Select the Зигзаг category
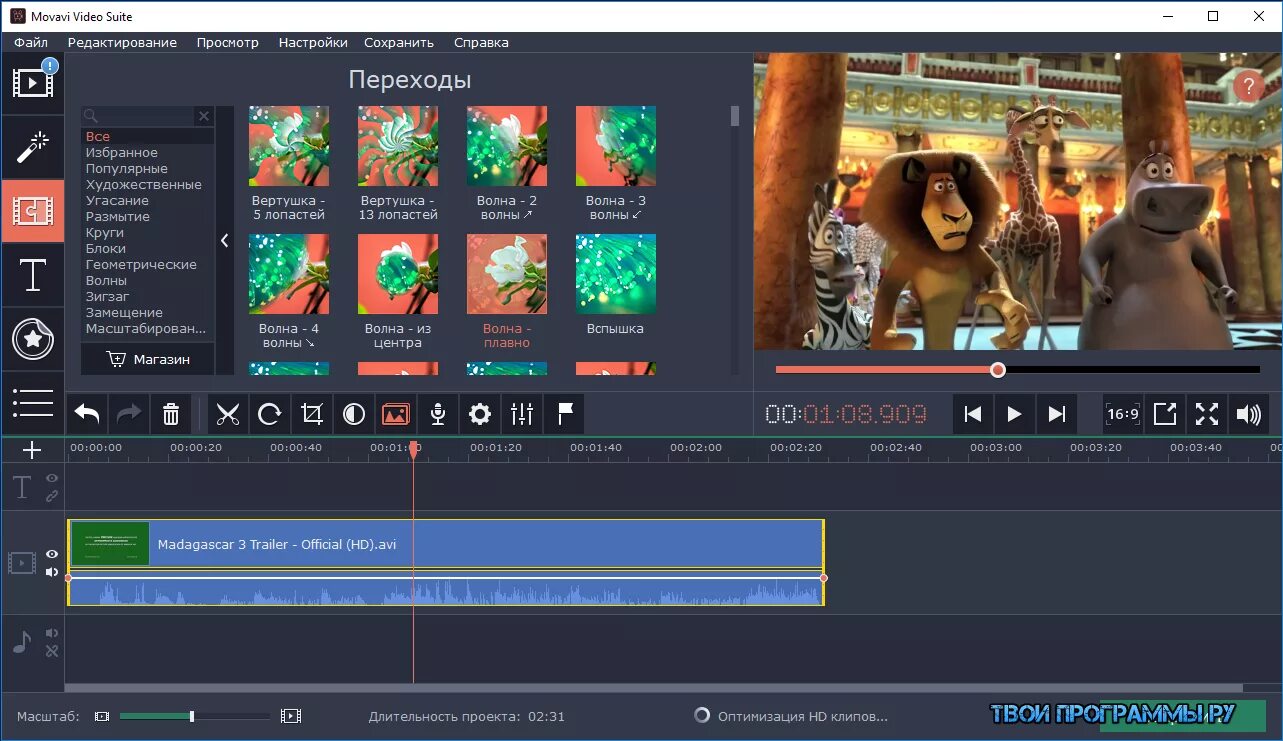Image resolution: width=1283 pixels, height=741 pixels. click(x=107, y=296)
